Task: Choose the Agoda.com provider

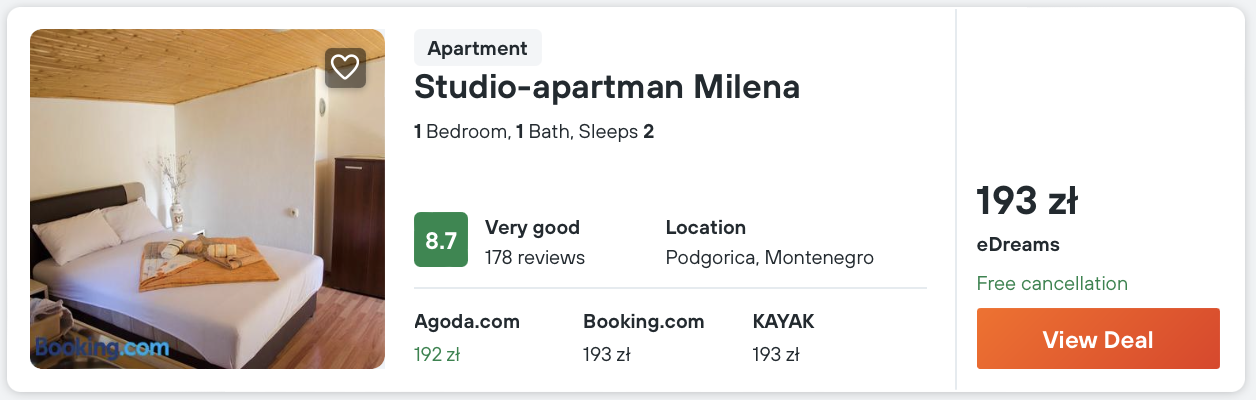Action: (x=467, y=321)
